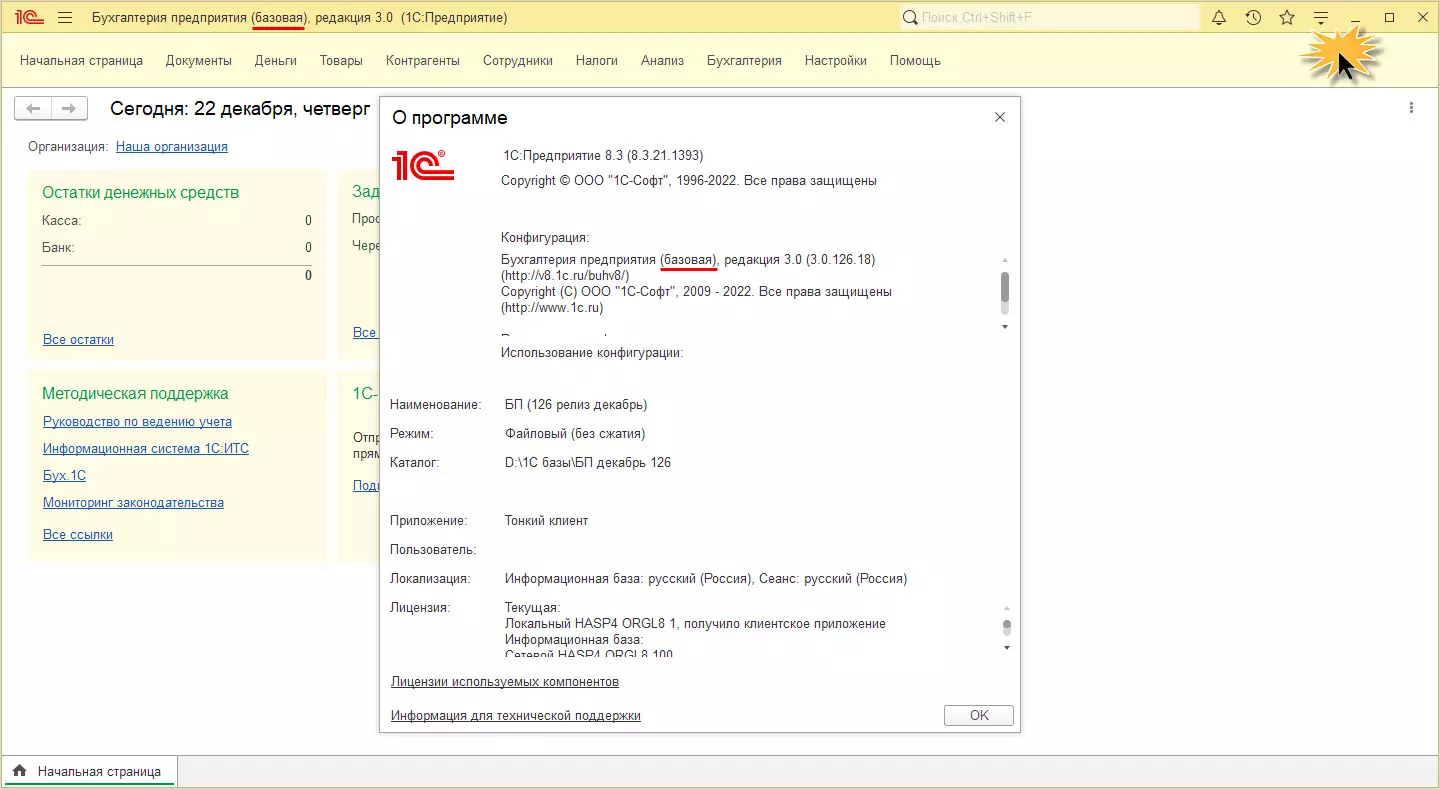Open the Документы menu
Screen dimensions: 1440x789
click(199, 60)
